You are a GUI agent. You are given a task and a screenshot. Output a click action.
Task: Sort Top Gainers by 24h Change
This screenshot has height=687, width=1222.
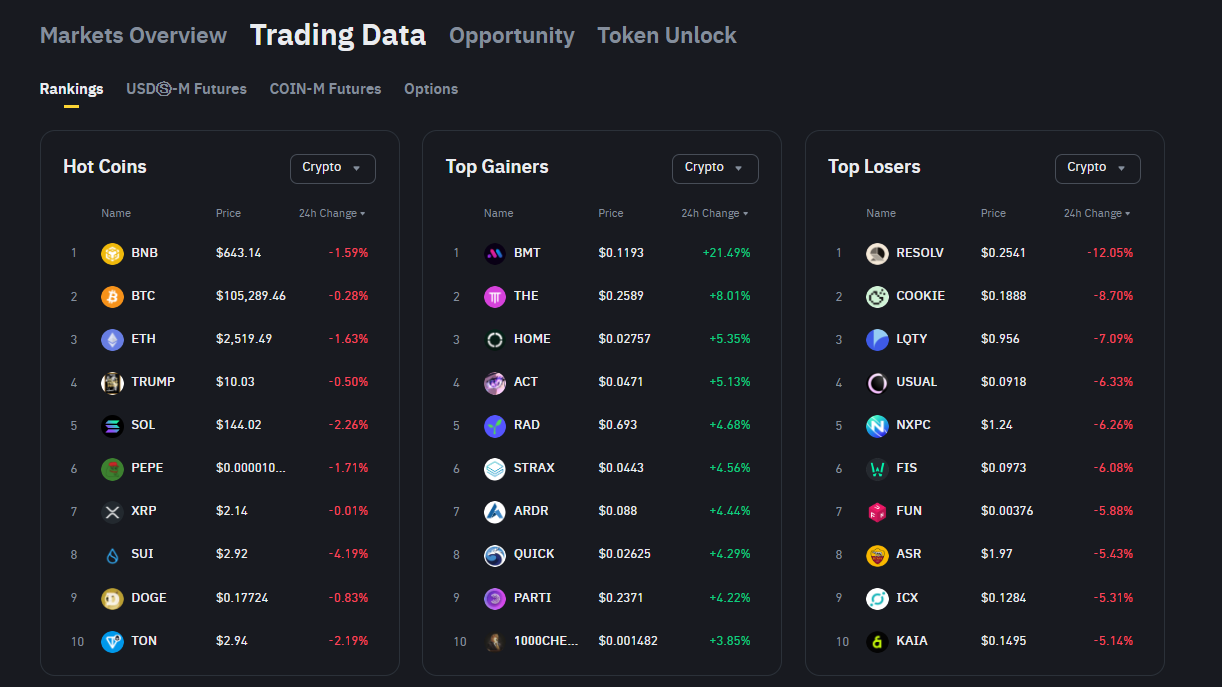tap(714, 214)
